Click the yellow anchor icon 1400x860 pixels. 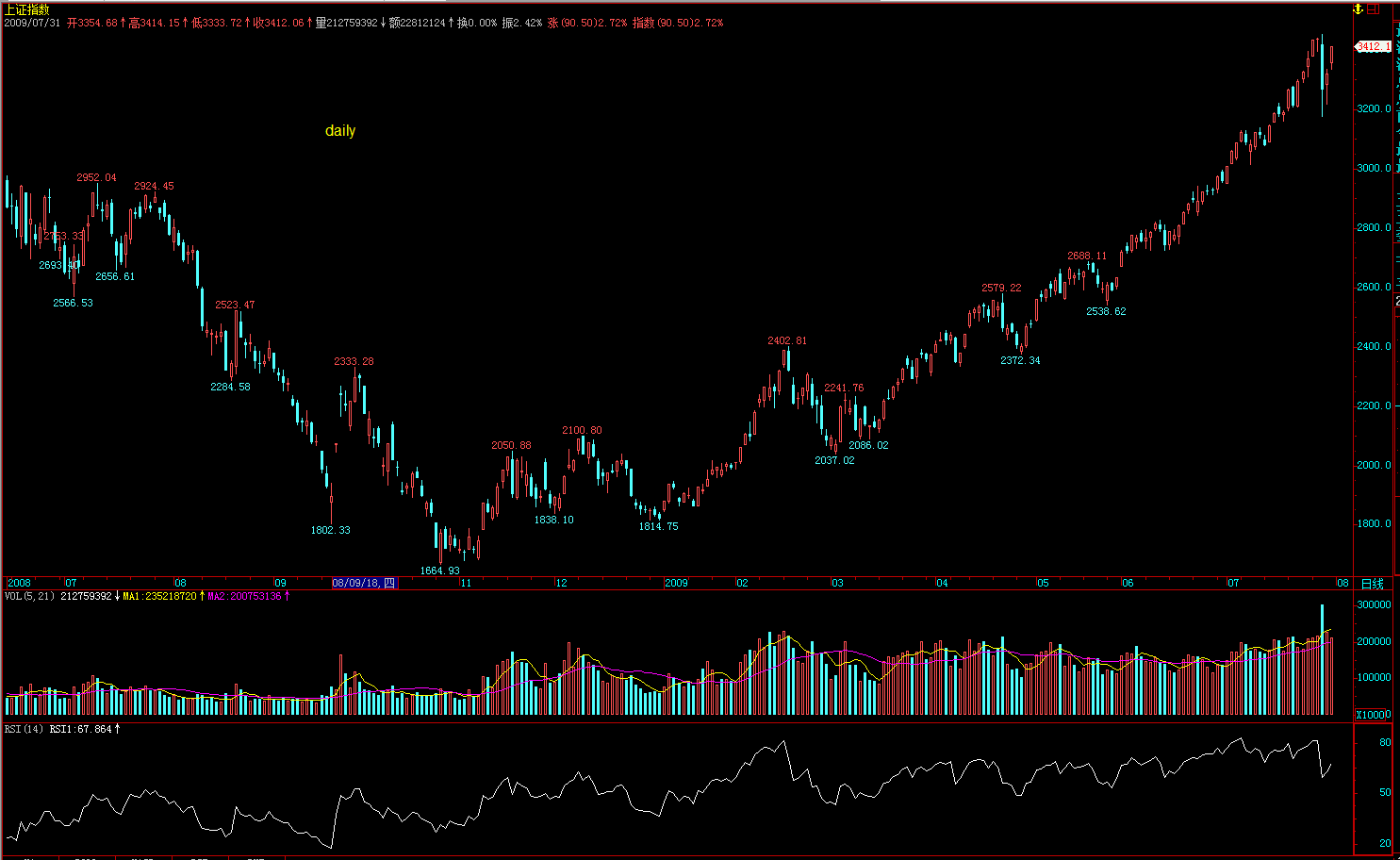1358,9
